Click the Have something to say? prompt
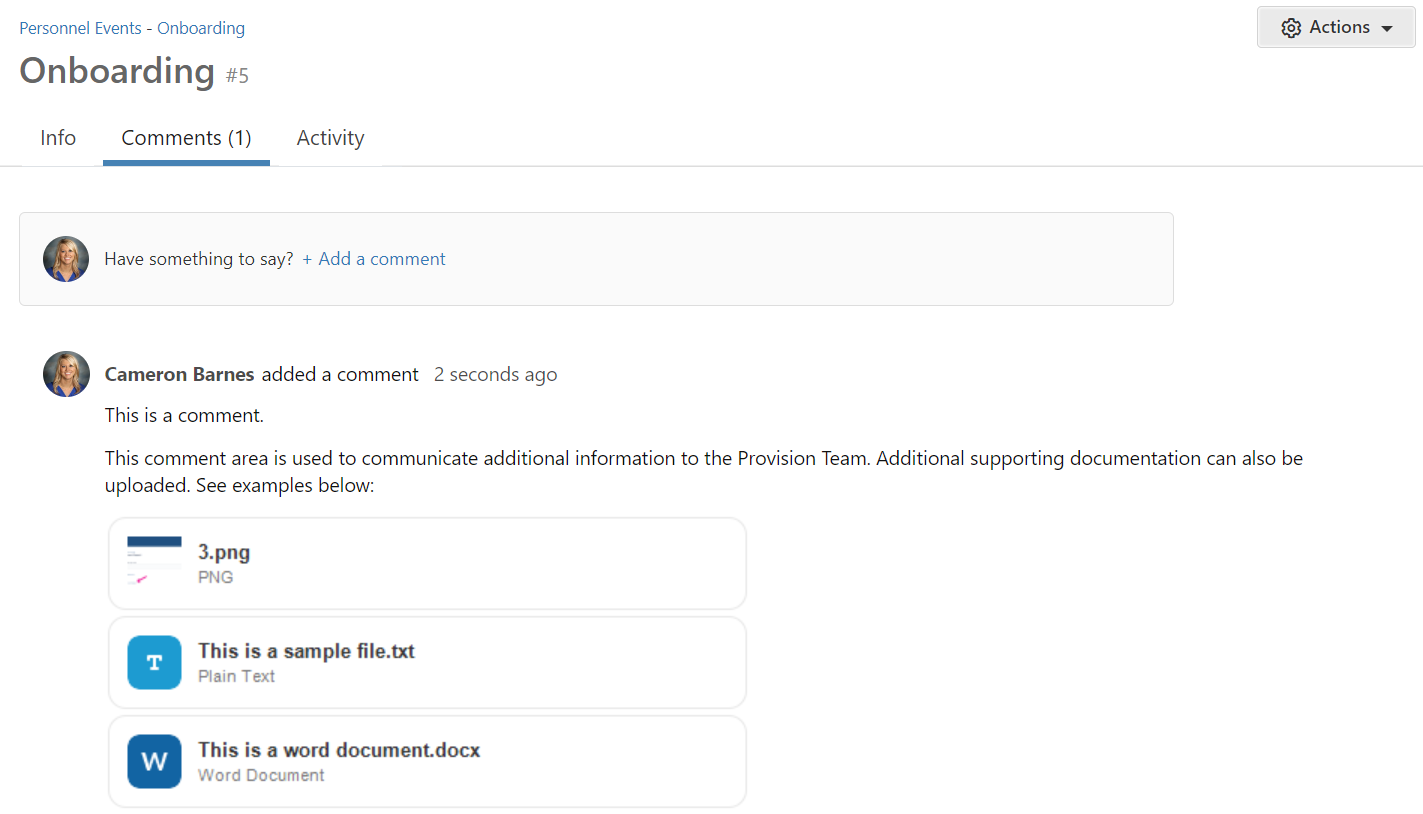Viewport: 1423px width, 814px height. 199,259
